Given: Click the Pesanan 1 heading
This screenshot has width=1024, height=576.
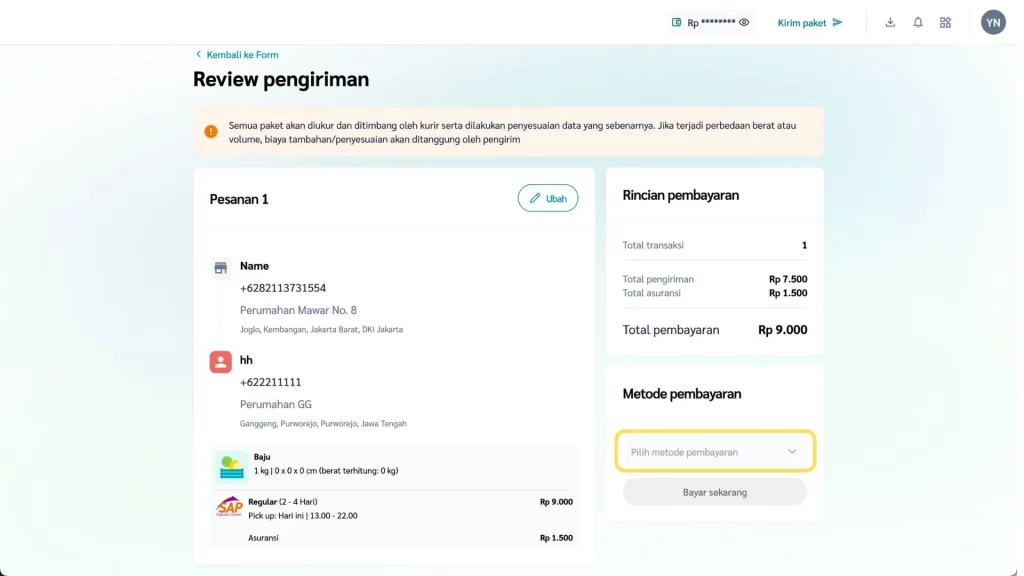Looking at the screenshot, I should click(x=239, y=199).
